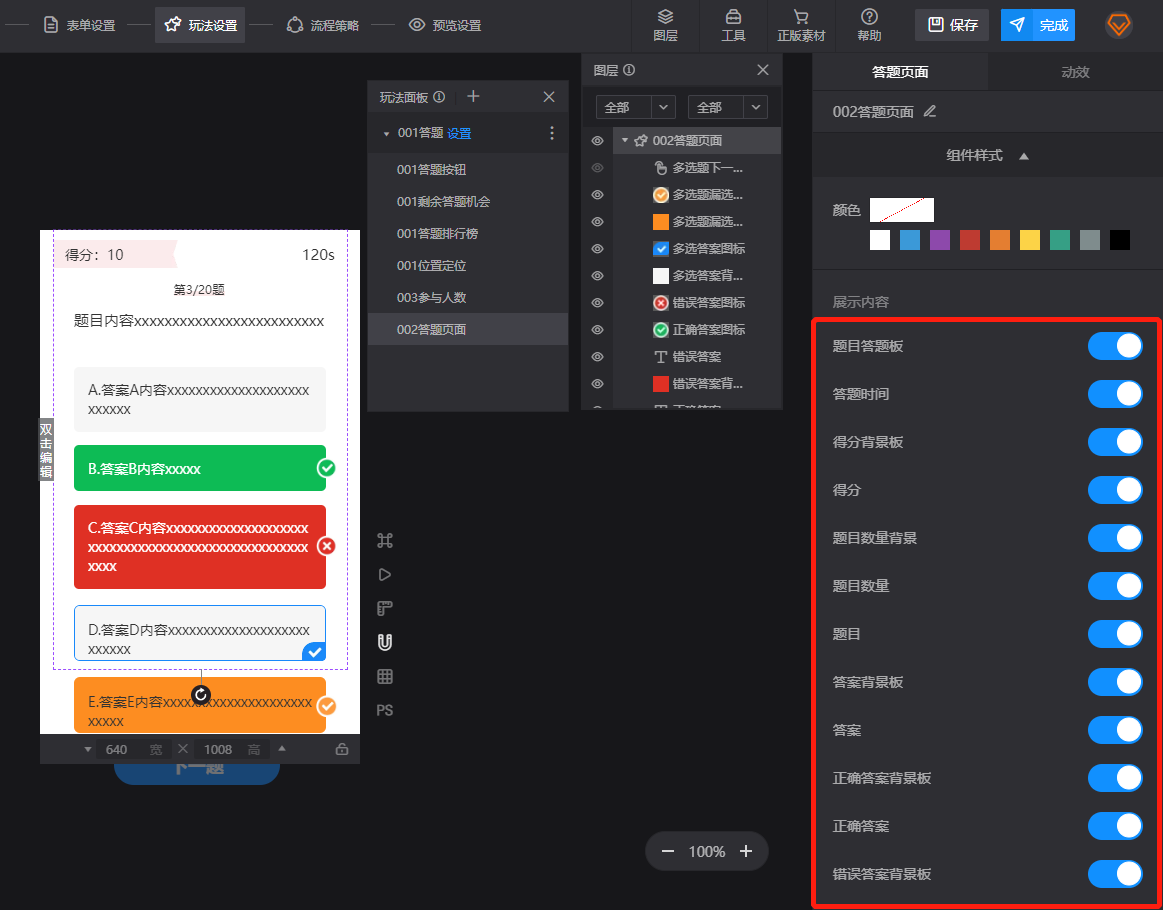Hide the 多选答案图标 layer via eye icon

point(597,249)
